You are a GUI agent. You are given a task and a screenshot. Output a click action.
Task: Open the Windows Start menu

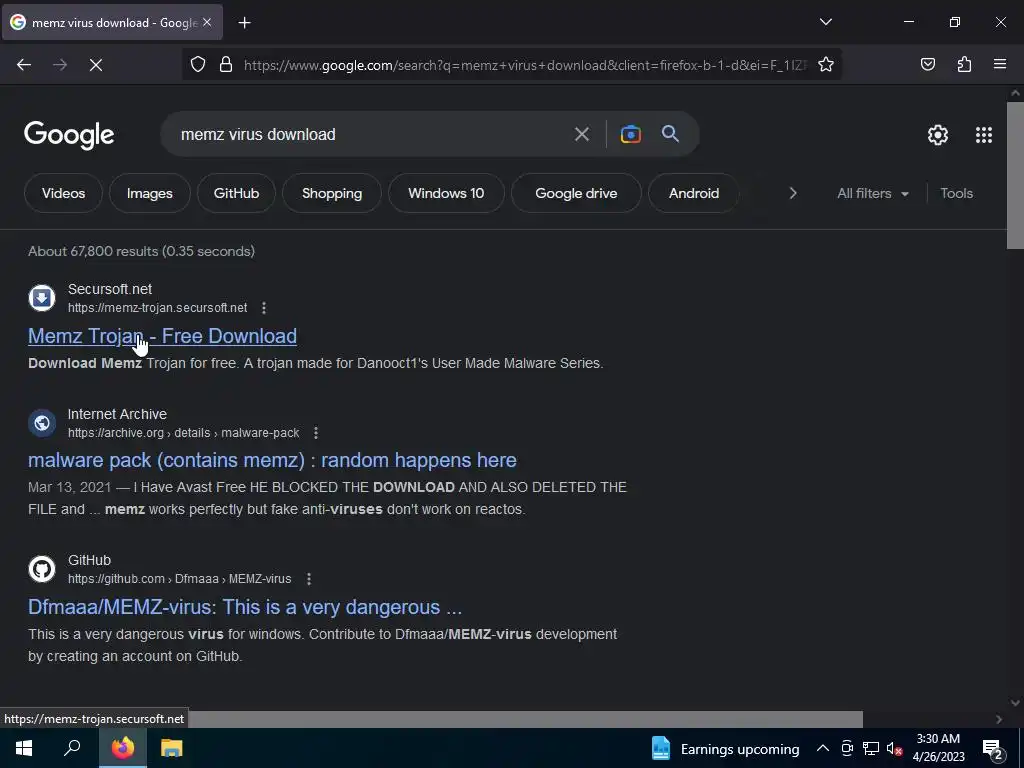tap(24, 748)
